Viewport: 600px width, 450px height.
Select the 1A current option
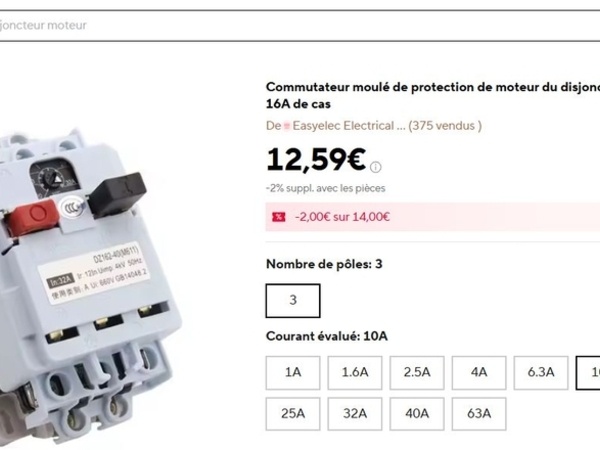[293, 372]
